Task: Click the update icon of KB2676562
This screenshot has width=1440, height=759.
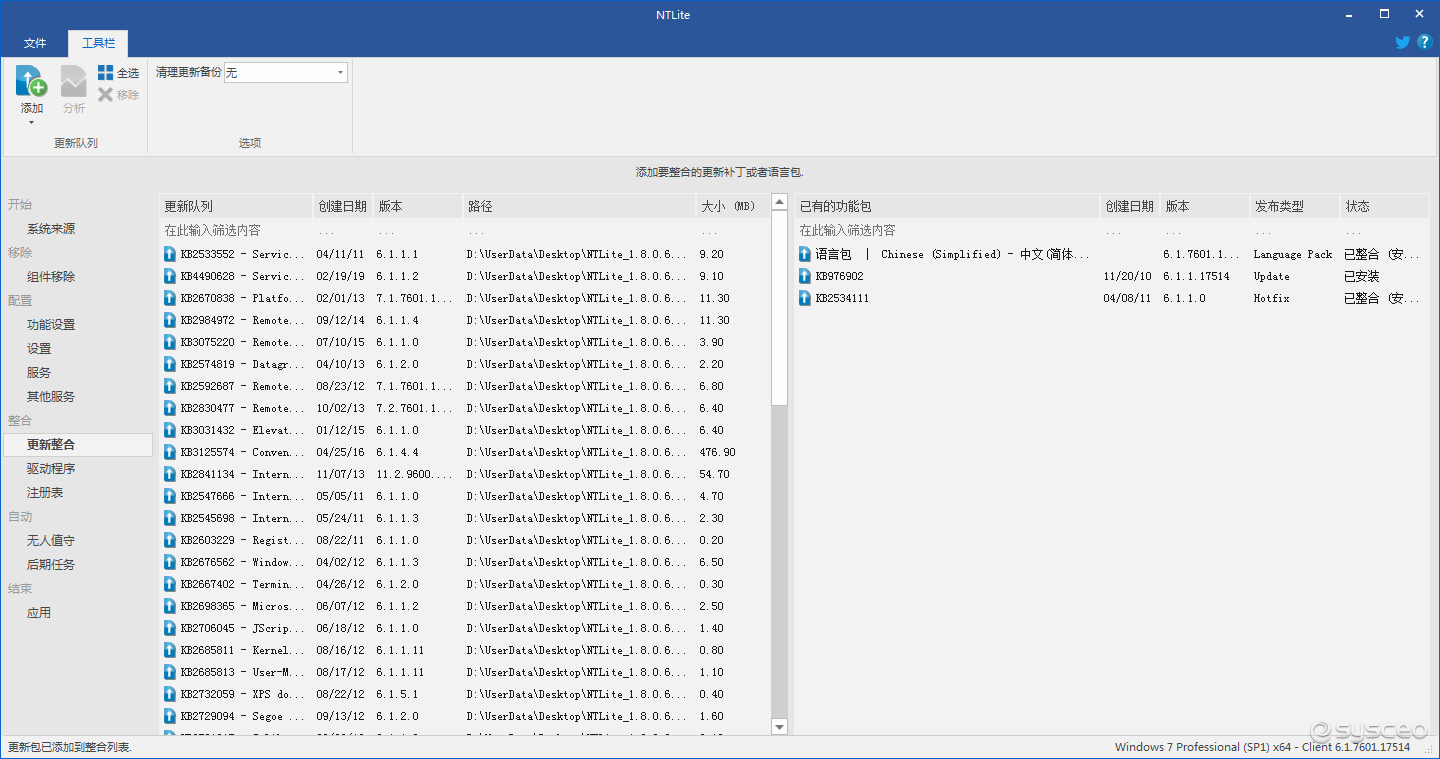Action: [x=170, y=562]
